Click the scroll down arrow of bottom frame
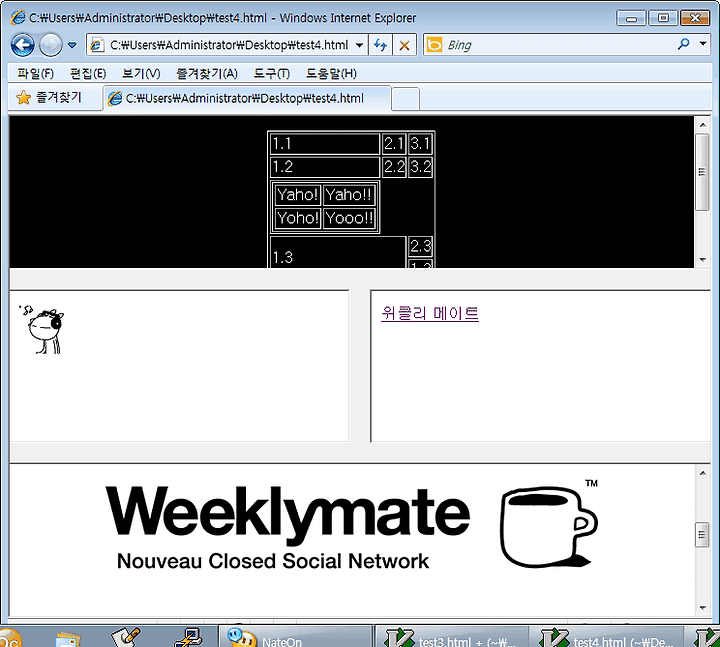 pos(703,608)
